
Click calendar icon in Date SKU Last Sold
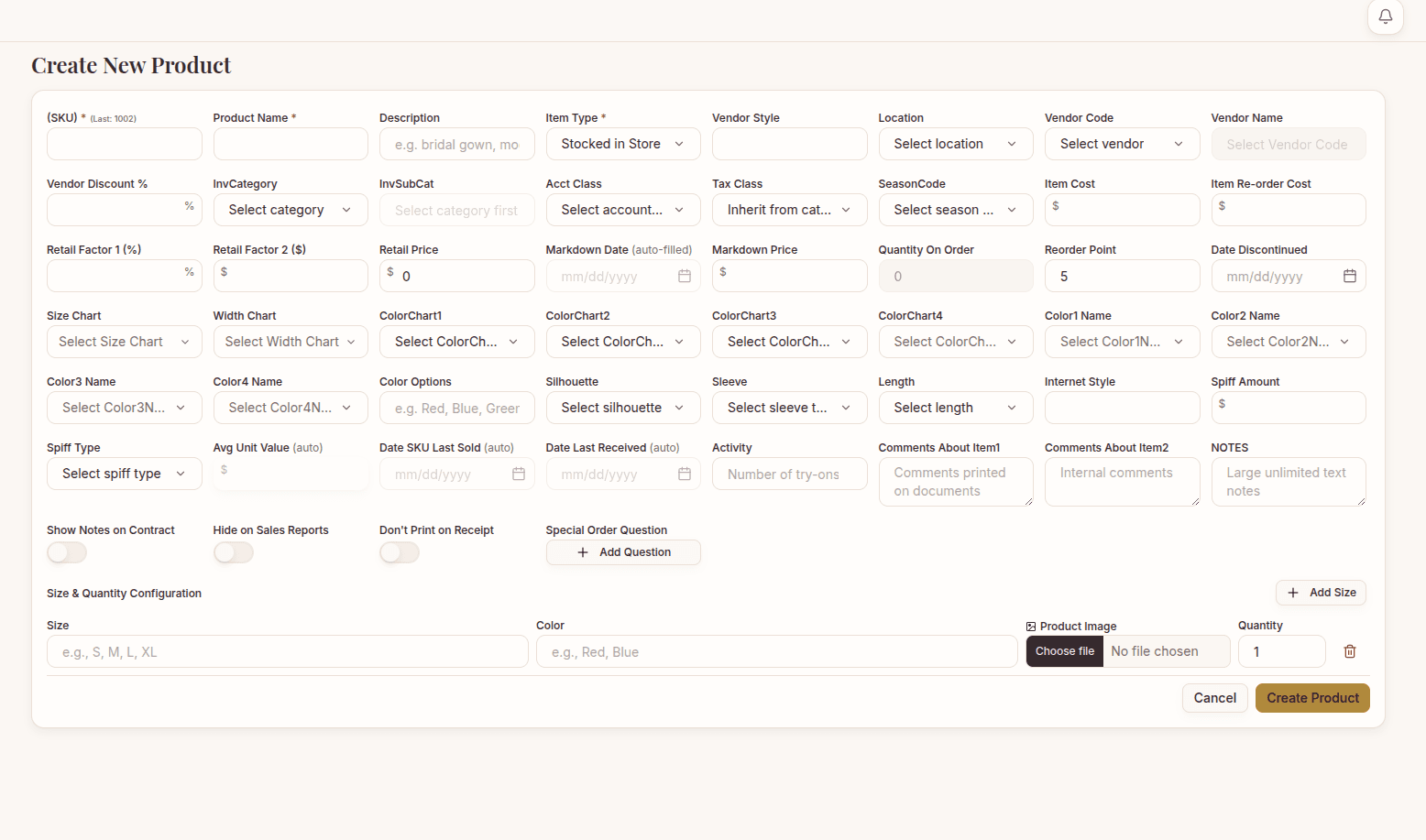click(x=518, y=474)
